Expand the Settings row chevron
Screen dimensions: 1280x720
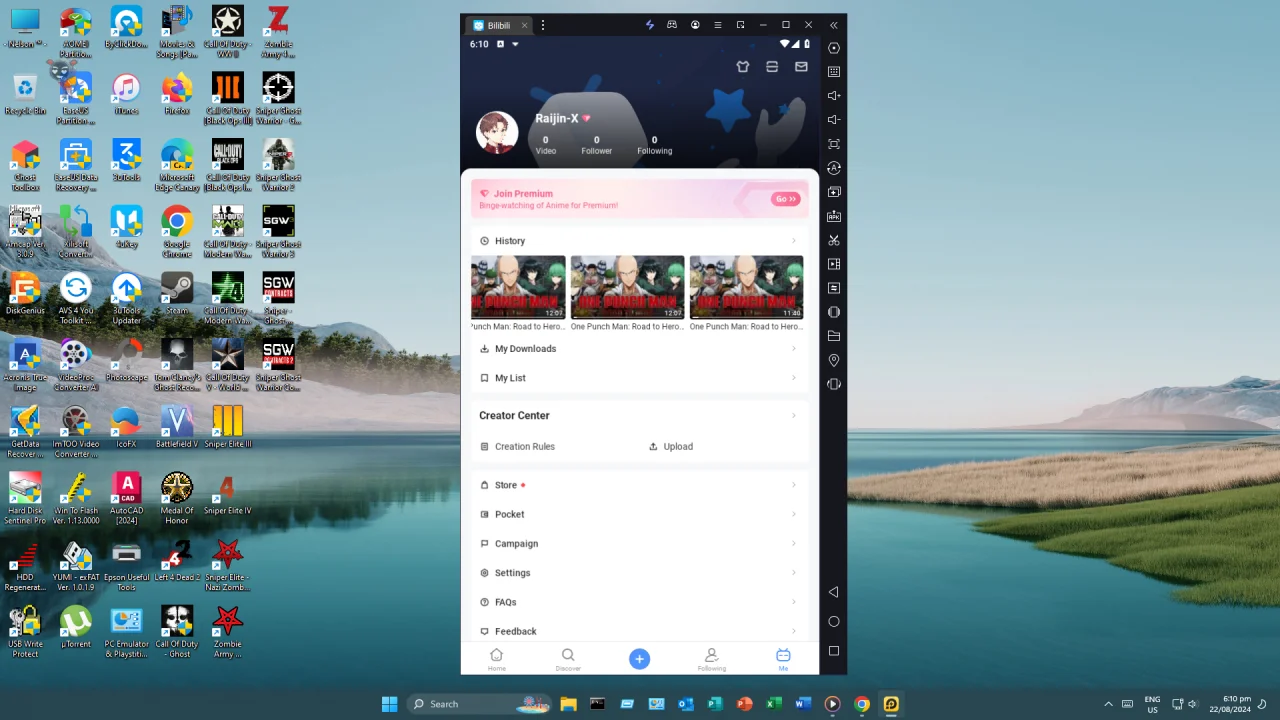tap(794, 573)
